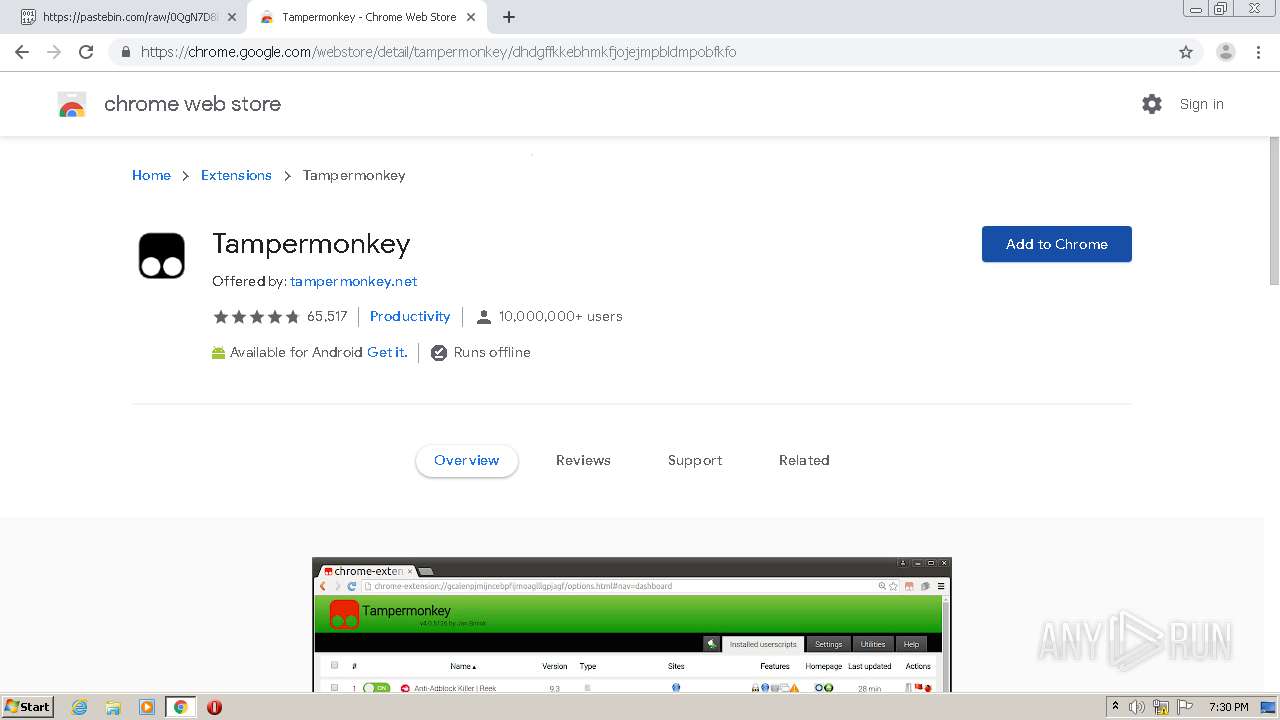The image size is (1280, 720).
Task: Open the Chrome three-dot menu
Action: (1258, 52)
